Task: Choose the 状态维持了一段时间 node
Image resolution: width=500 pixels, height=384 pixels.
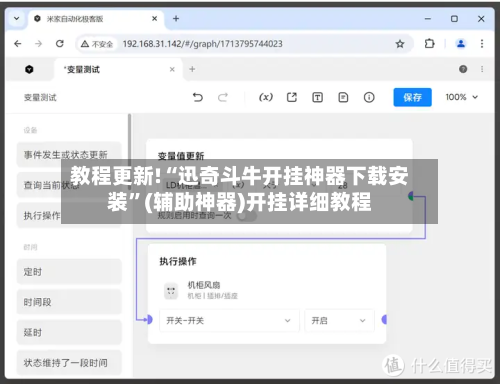Action: 69,363
